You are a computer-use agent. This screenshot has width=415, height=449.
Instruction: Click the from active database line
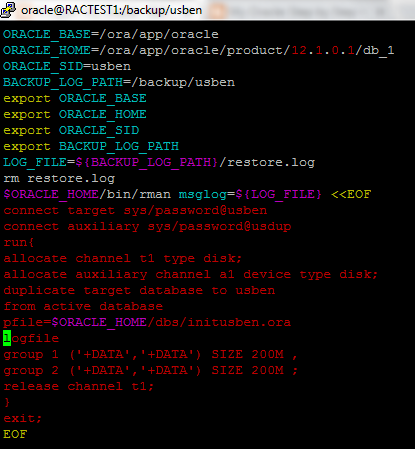83,306
